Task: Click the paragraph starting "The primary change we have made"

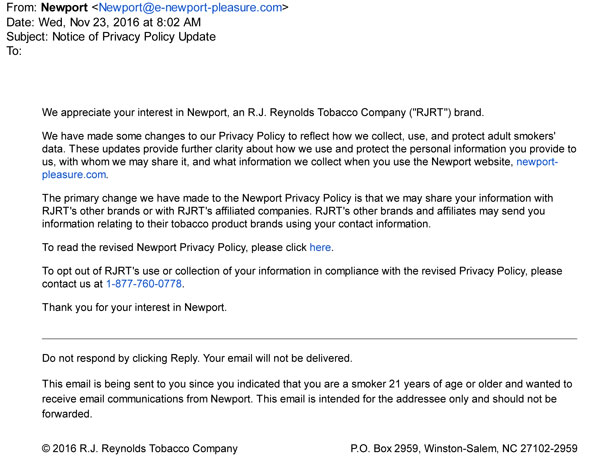Action: (300, 211)
